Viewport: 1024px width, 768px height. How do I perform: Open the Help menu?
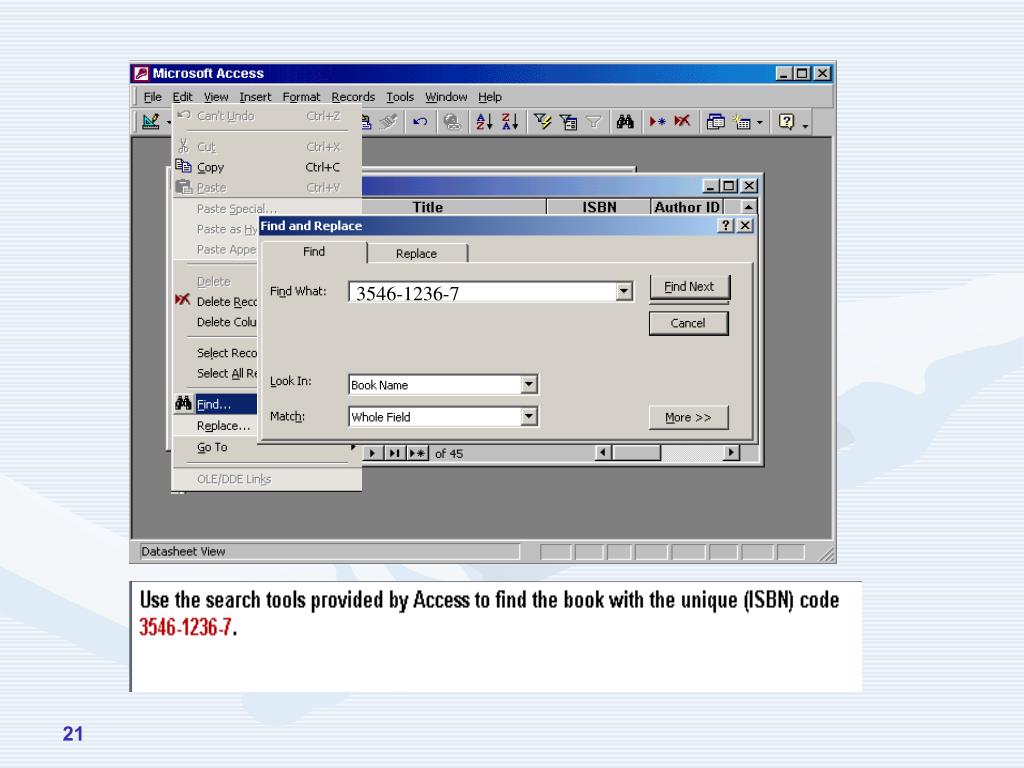point(490,97)
